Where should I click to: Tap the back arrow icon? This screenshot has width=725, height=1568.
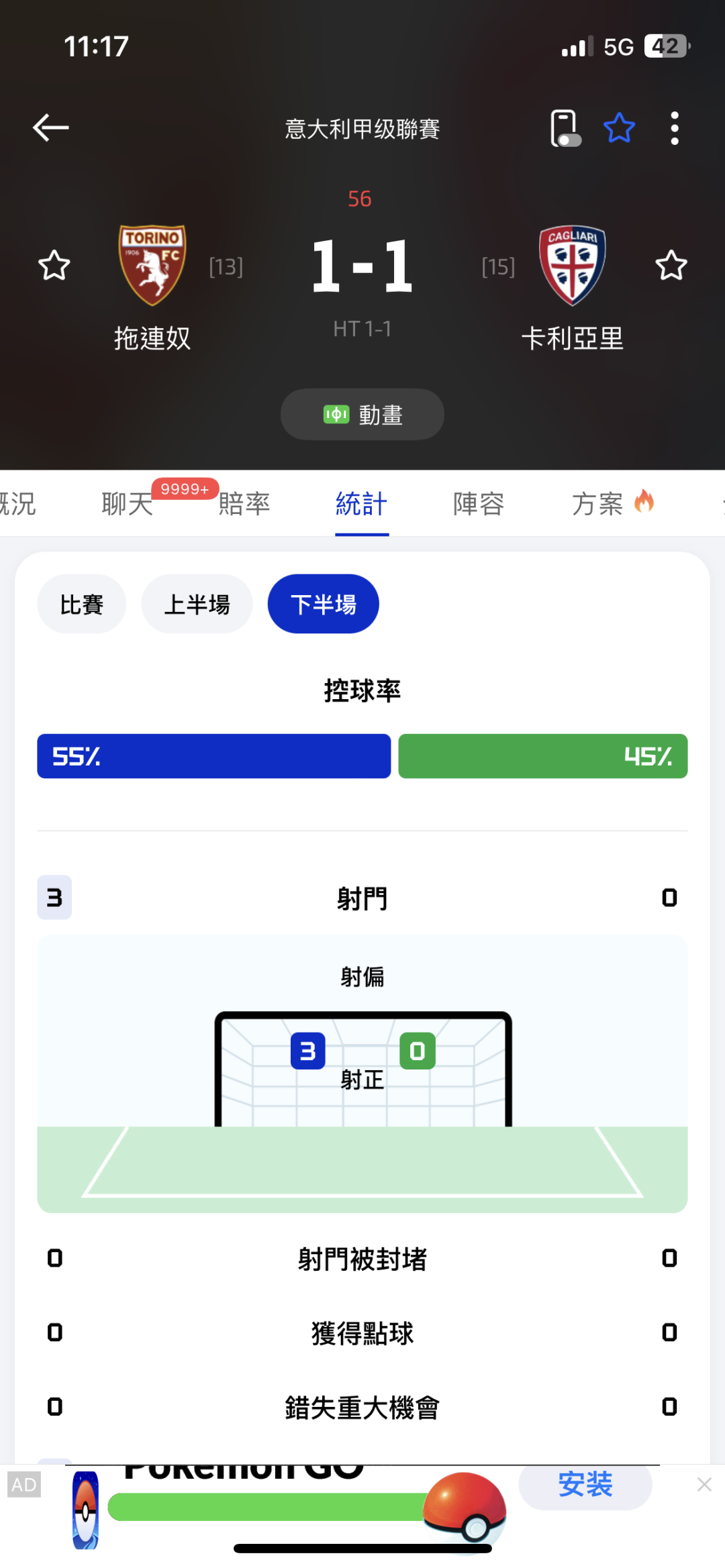pos(51,127)
